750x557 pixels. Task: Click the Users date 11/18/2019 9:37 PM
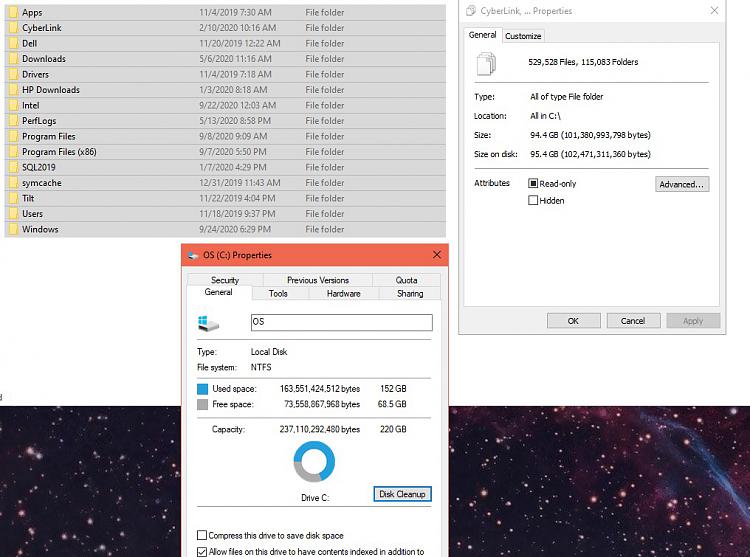click(237, 214)
